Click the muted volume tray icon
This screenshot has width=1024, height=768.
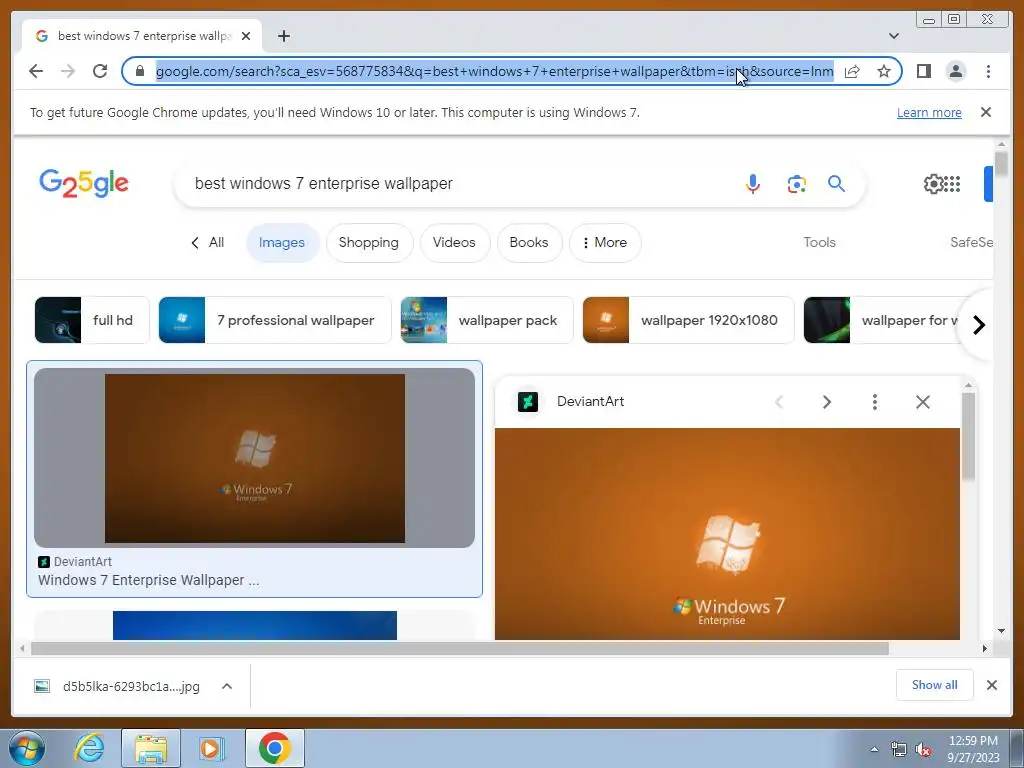point(923,750)
